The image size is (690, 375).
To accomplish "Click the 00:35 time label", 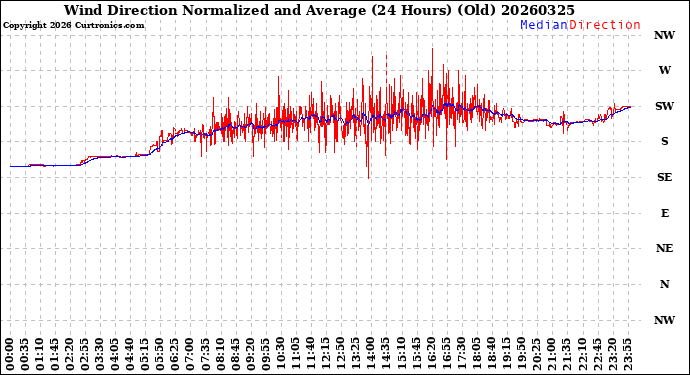I will (25, 354).
